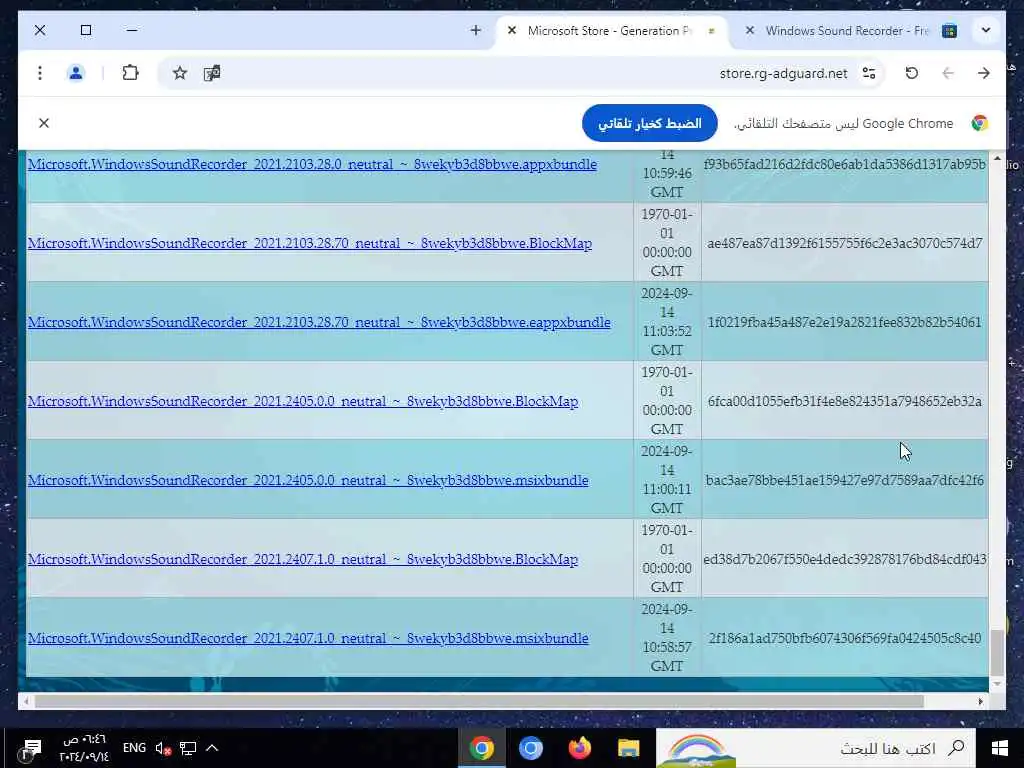Click horizontal scrollbar right arrow
The image size is (1024, 768).
[980, 701]
